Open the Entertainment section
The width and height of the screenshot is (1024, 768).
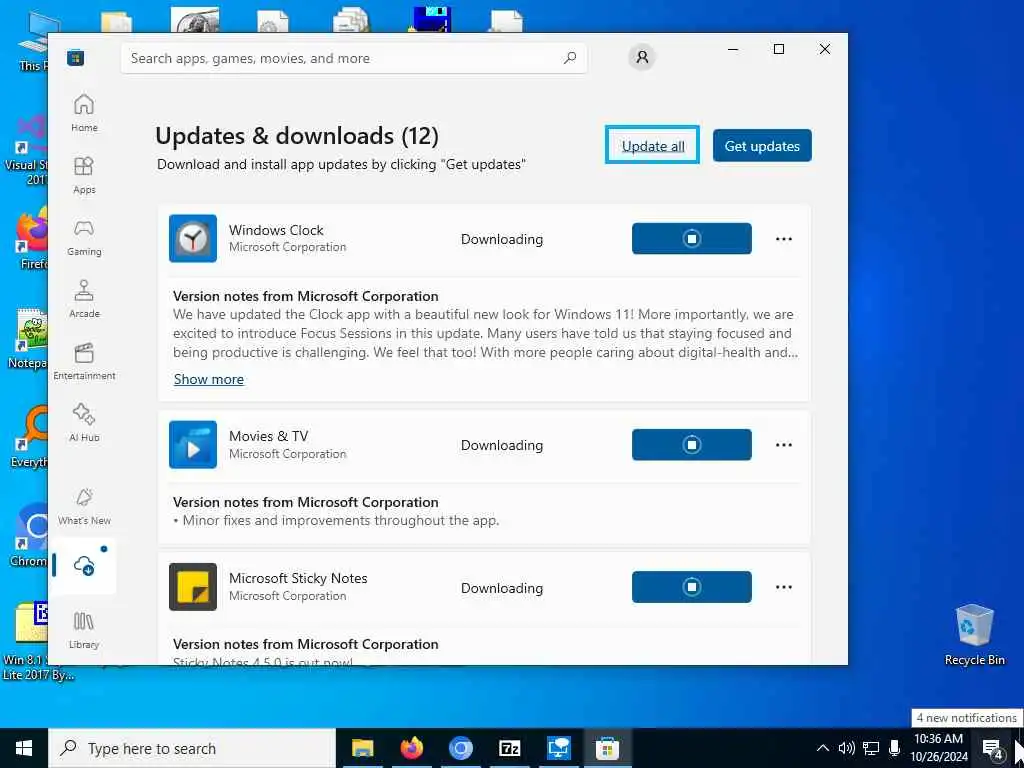pos(84,361)
